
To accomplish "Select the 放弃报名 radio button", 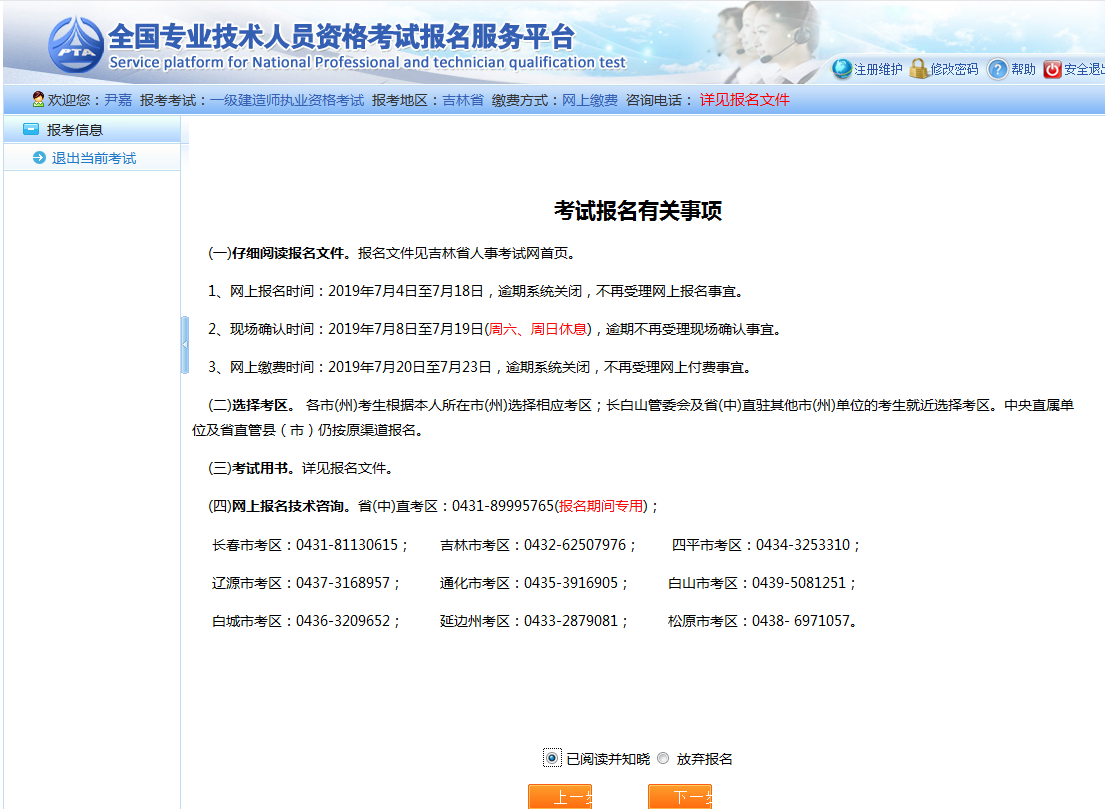I will [x=663, y=759].
